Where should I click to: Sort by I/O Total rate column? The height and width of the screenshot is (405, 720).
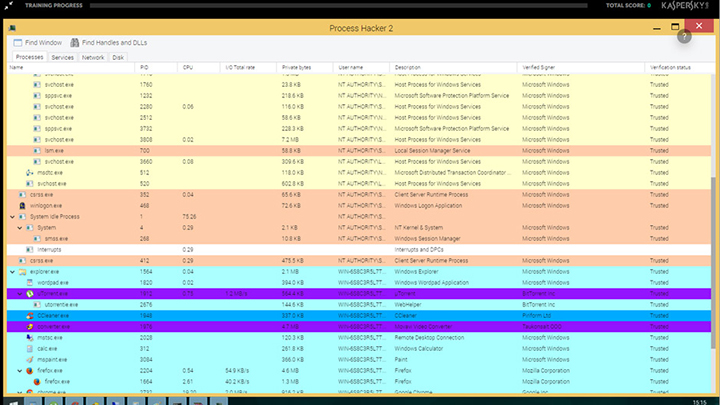[248, 68]
